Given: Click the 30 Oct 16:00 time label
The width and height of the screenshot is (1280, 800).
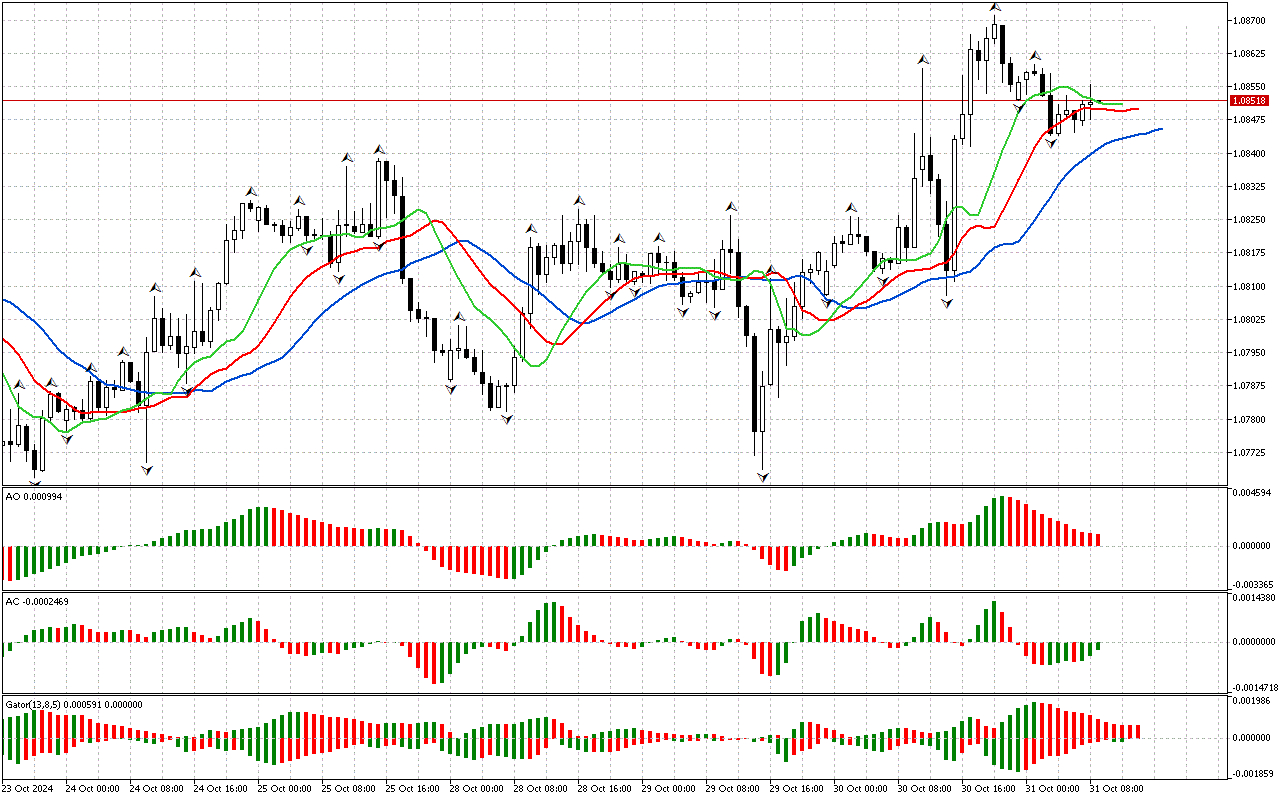Looking at the screenshot, I should click(x=988, y=789).
